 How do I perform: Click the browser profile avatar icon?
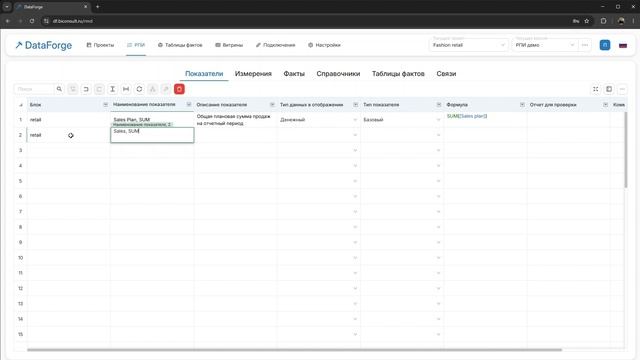621,21
